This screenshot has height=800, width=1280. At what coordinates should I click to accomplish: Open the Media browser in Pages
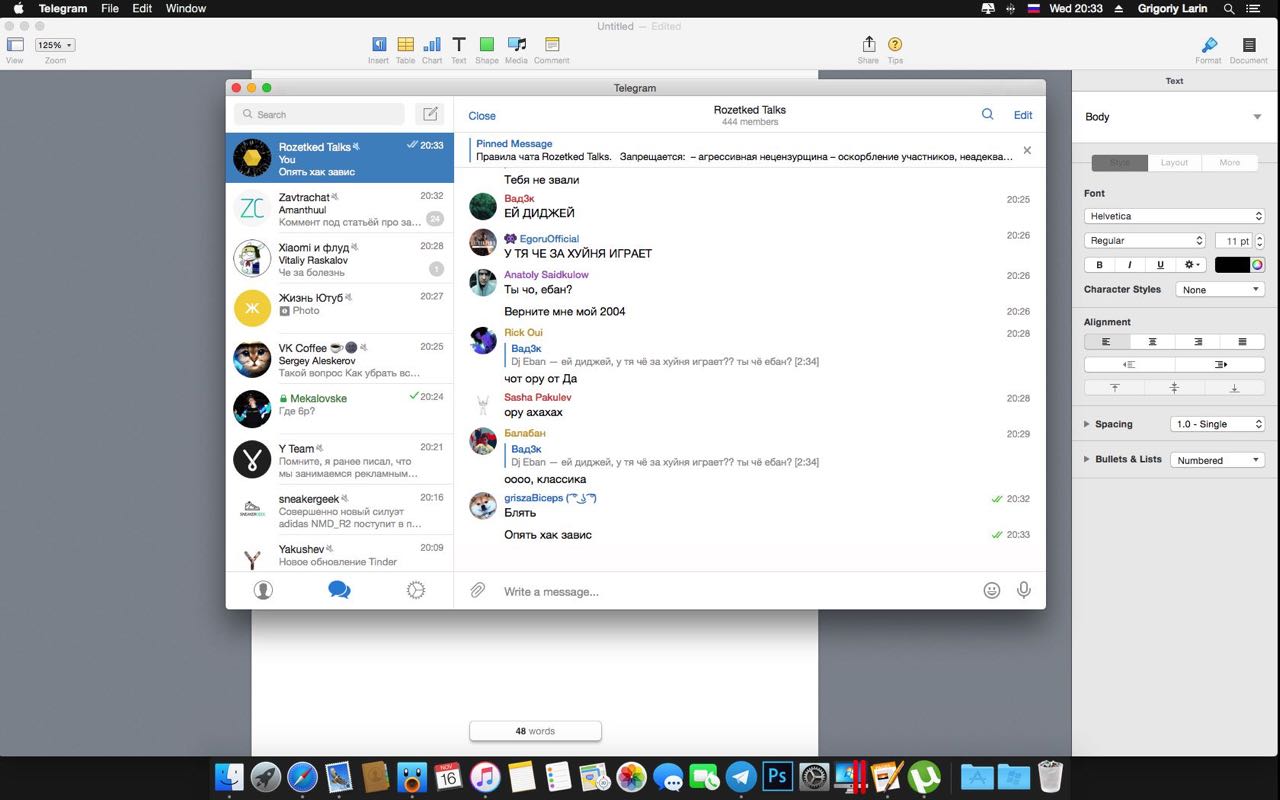pos(516,44)
